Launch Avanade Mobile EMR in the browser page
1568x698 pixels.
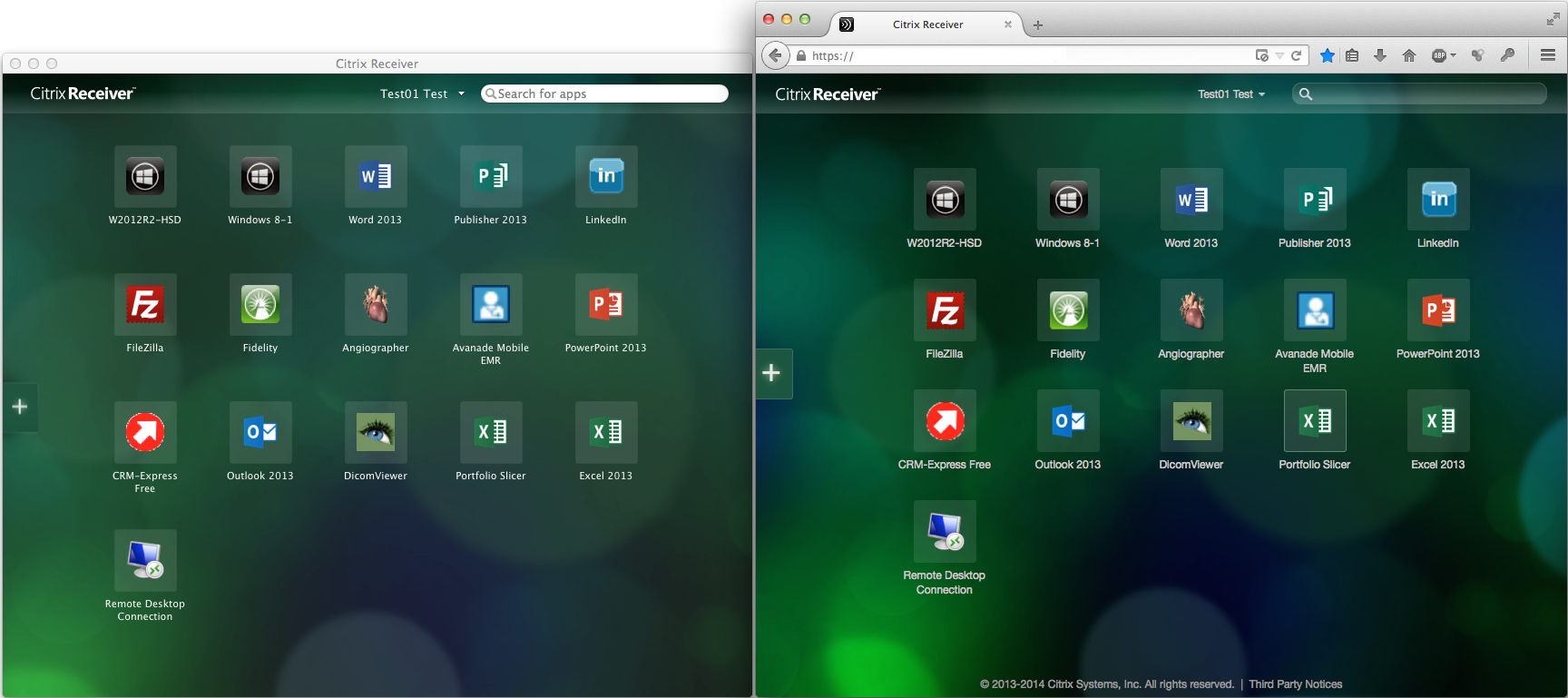(x=1315, y=310)
